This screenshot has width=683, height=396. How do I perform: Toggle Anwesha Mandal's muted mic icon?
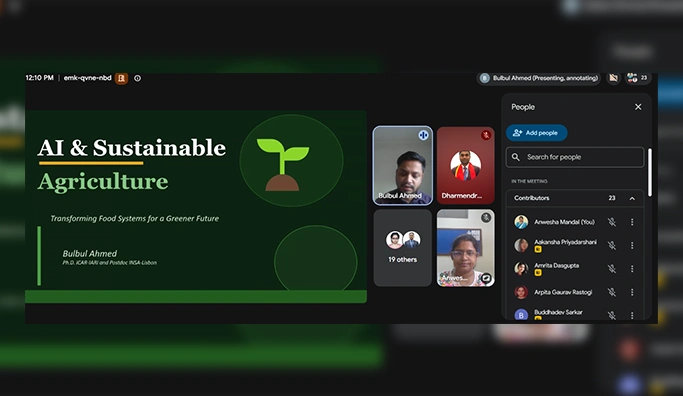612,222
